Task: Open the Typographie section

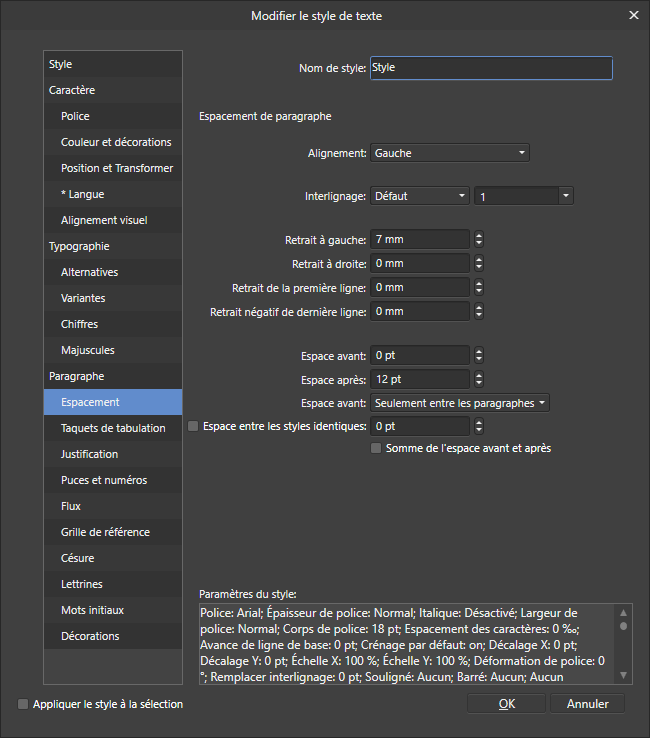Action: pos(113,246)
